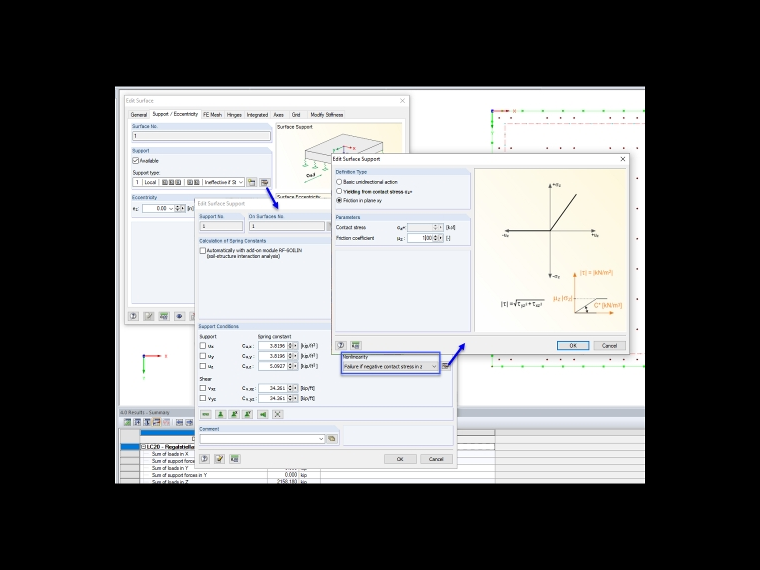Open friction coefficient value arrow menu
This screenshot has width=760, height=570.
click(441, 238)
